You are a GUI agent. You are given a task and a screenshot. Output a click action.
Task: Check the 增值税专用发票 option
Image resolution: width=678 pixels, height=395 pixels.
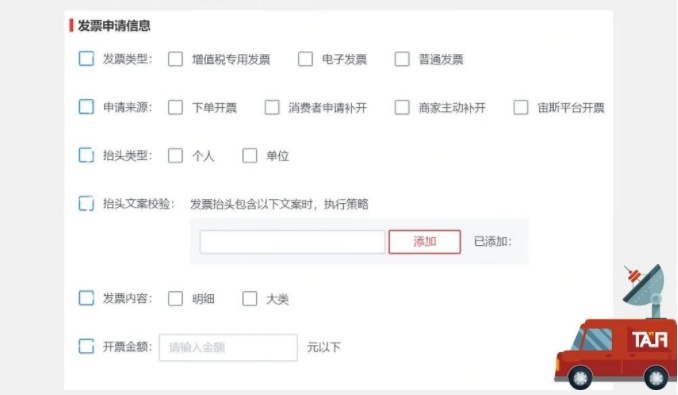(x=175, y=59)
